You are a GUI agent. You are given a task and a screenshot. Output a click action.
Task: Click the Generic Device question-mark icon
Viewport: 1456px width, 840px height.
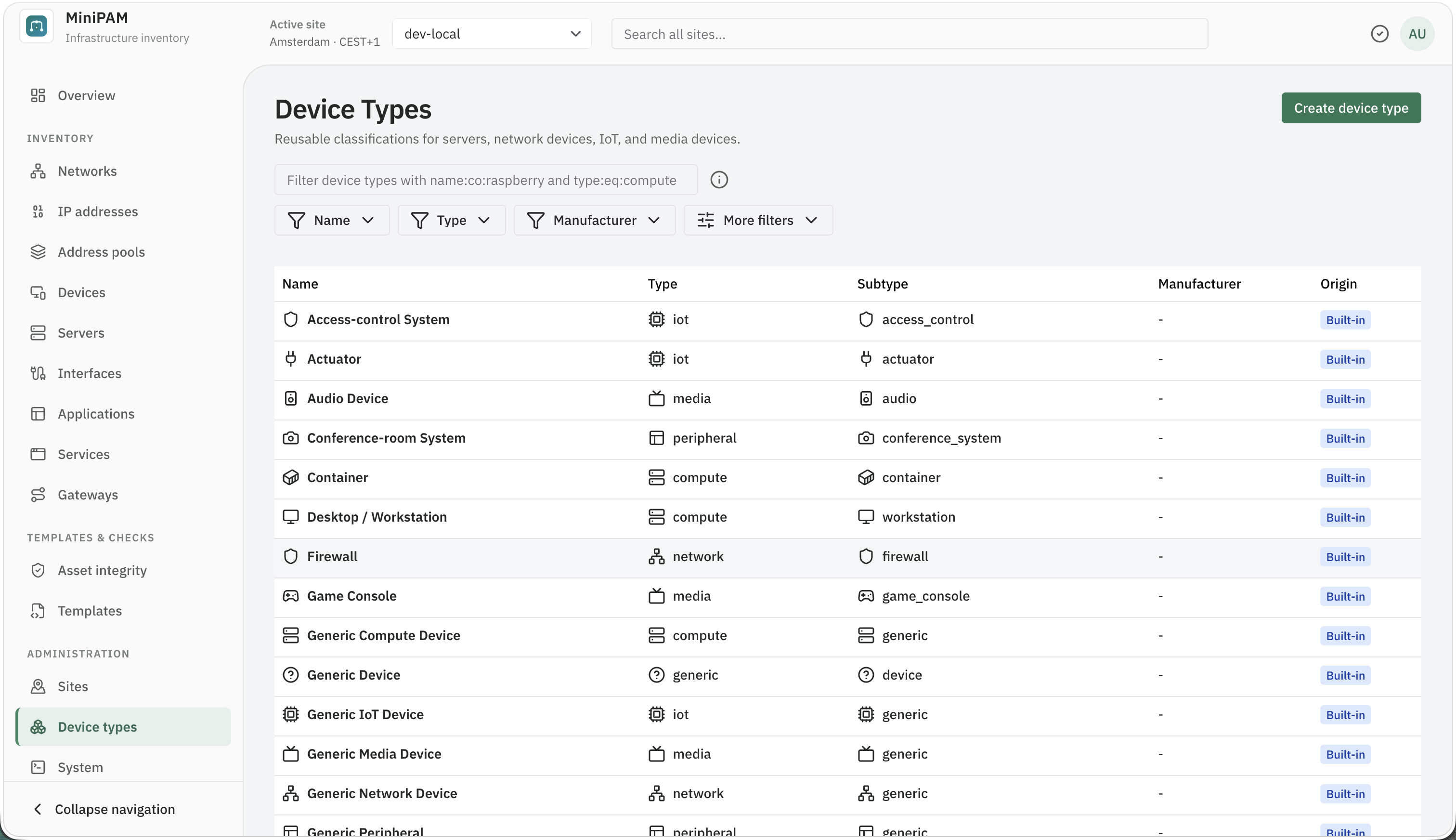click(291, 675)
